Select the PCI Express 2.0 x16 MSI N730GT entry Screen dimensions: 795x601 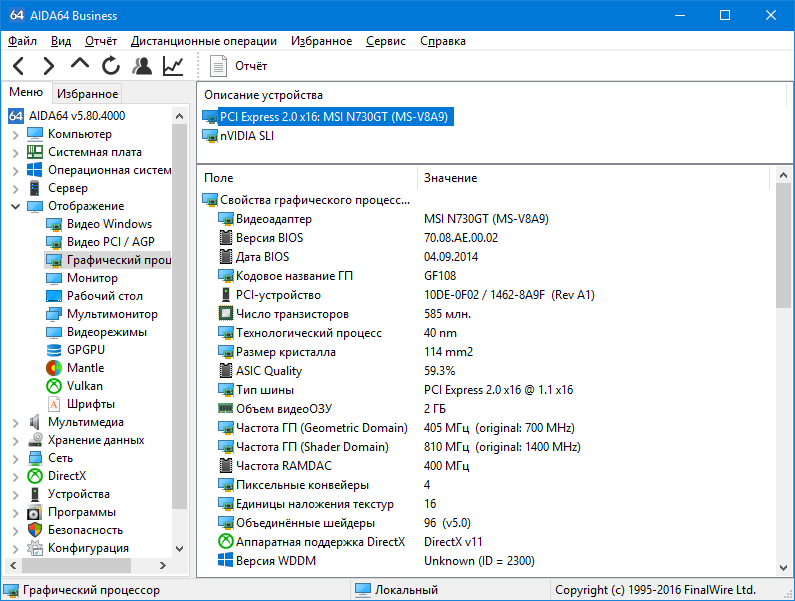[334, 117]
